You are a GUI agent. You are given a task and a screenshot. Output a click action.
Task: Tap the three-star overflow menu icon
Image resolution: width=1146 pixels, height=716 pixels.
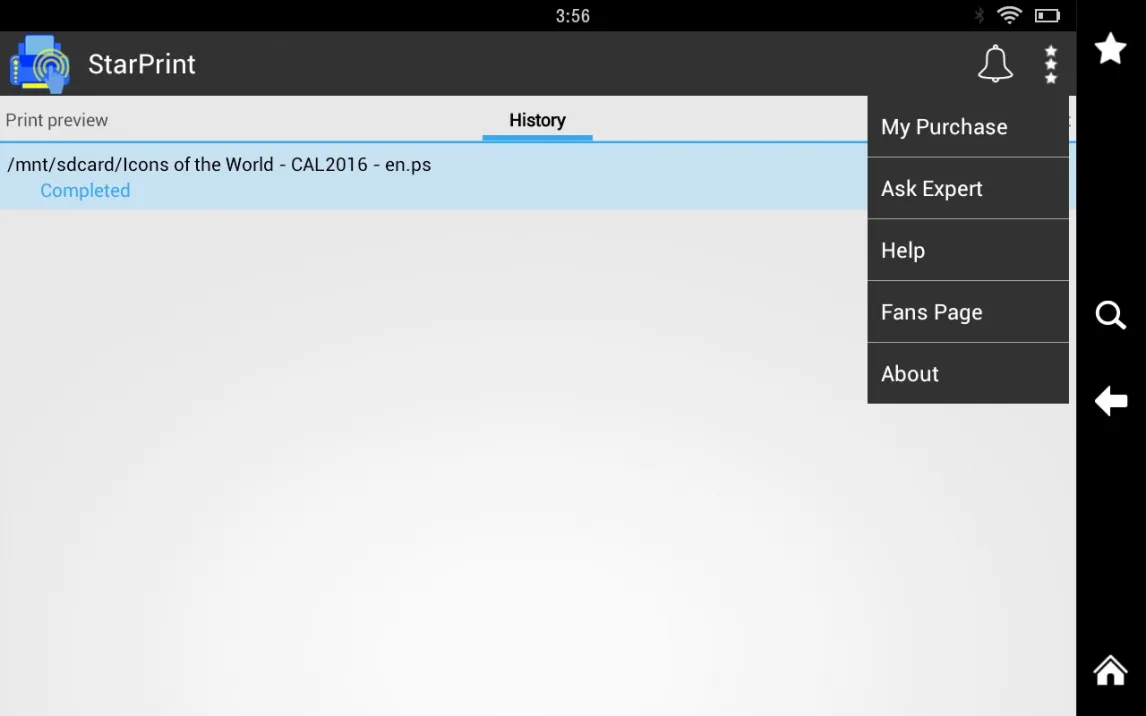tap(1050, 64)
